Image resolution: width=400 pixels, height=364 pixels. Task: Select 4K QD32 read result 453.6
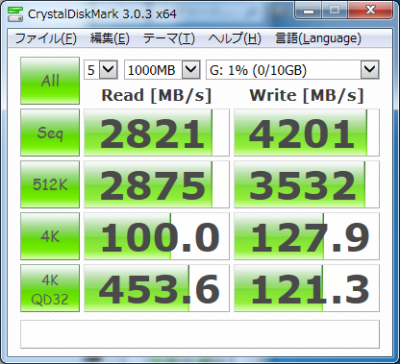tap(157, 288)
